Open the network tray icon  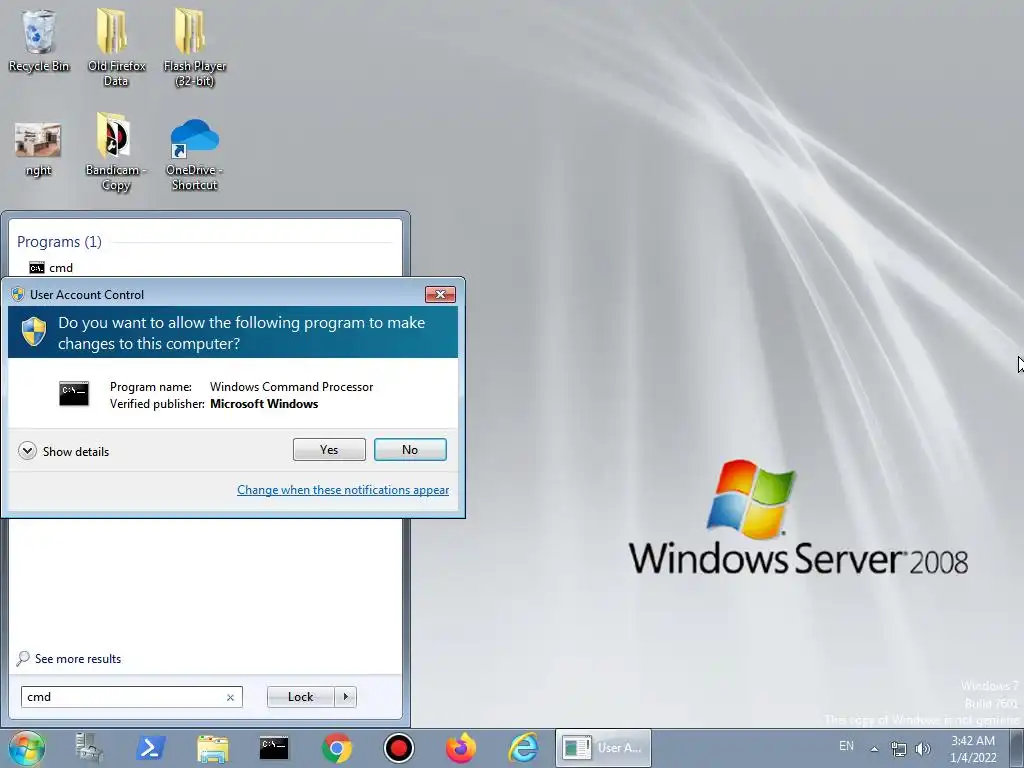[899, 749]
